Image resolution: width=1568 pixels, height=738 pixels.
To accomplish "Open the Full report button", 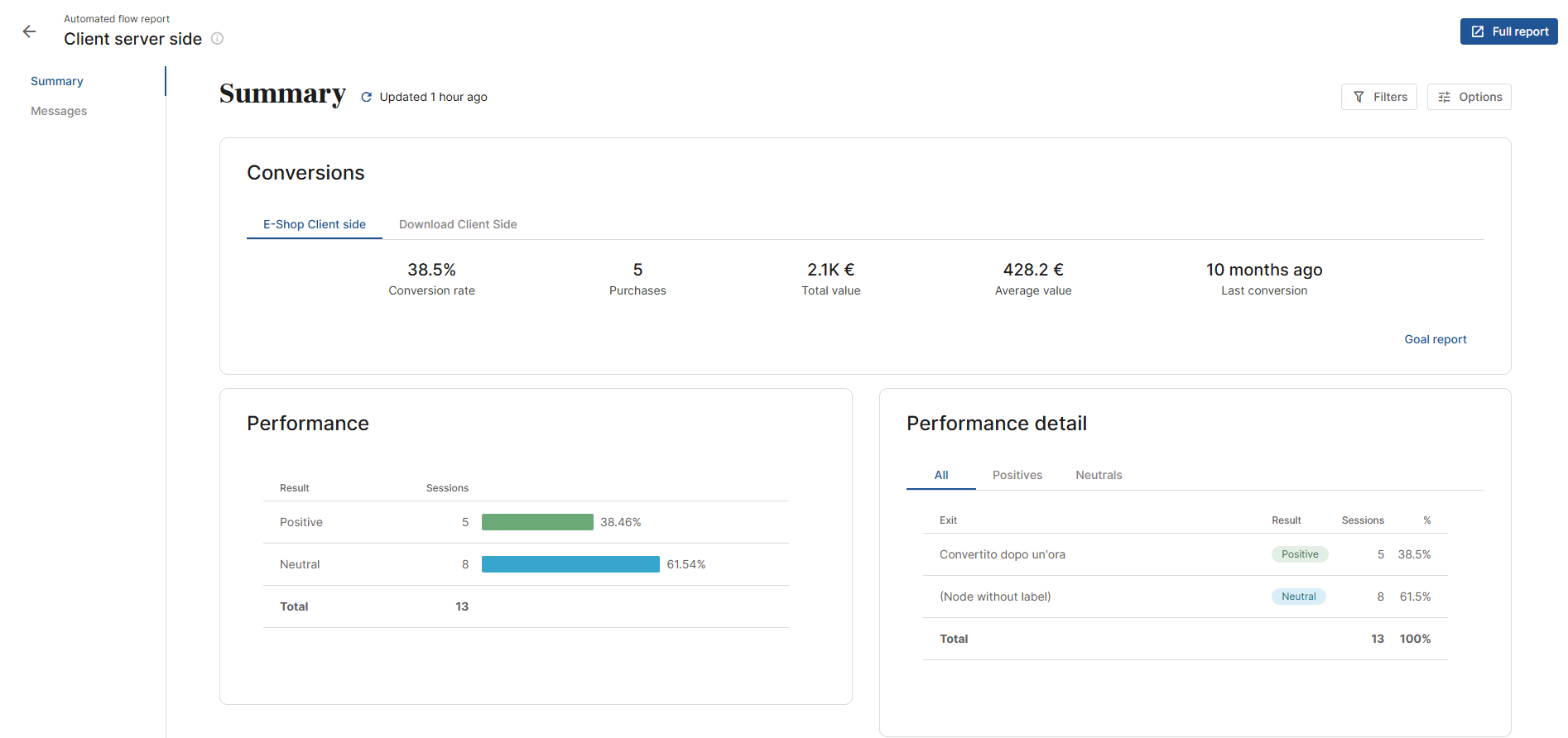I will click(1508, 31).
